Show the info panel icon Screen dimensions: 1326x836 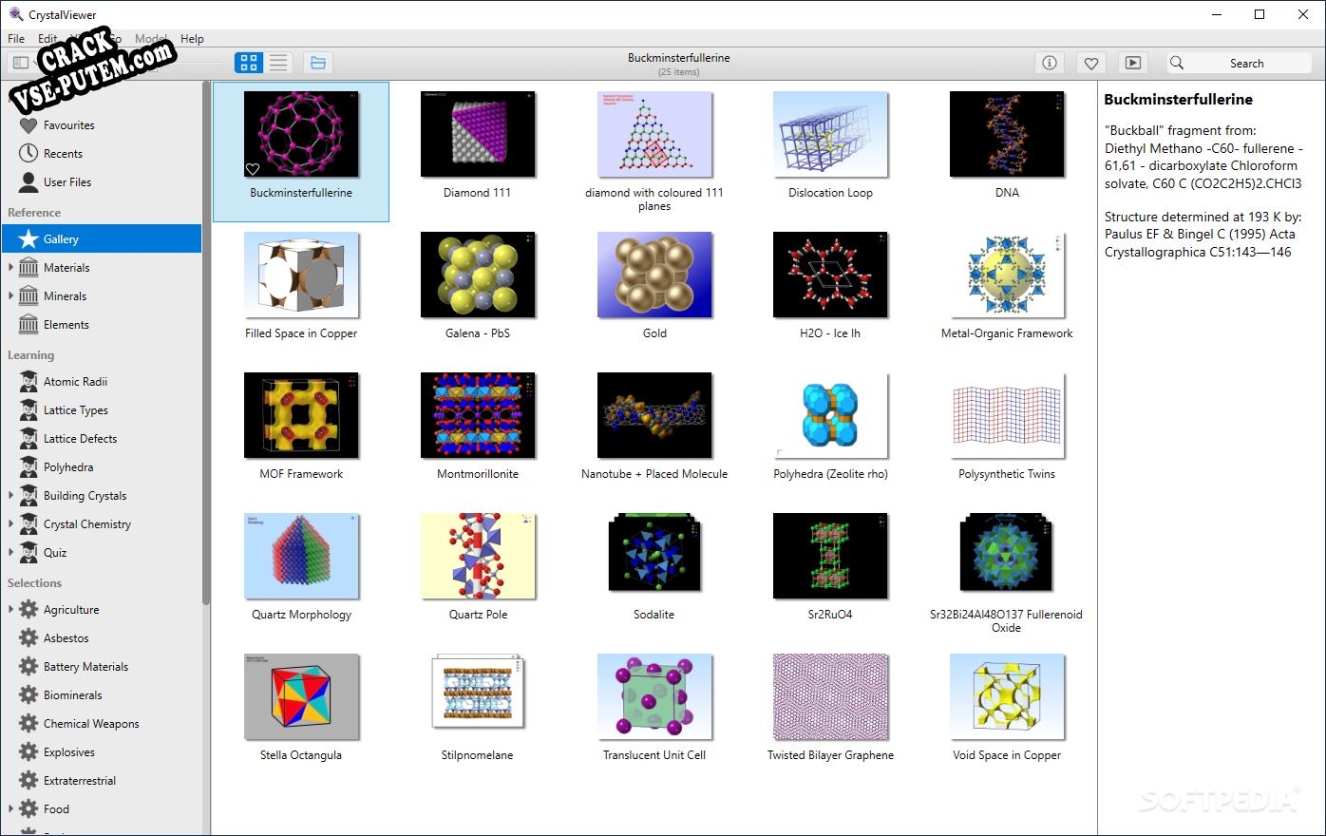pos(1049,63)
